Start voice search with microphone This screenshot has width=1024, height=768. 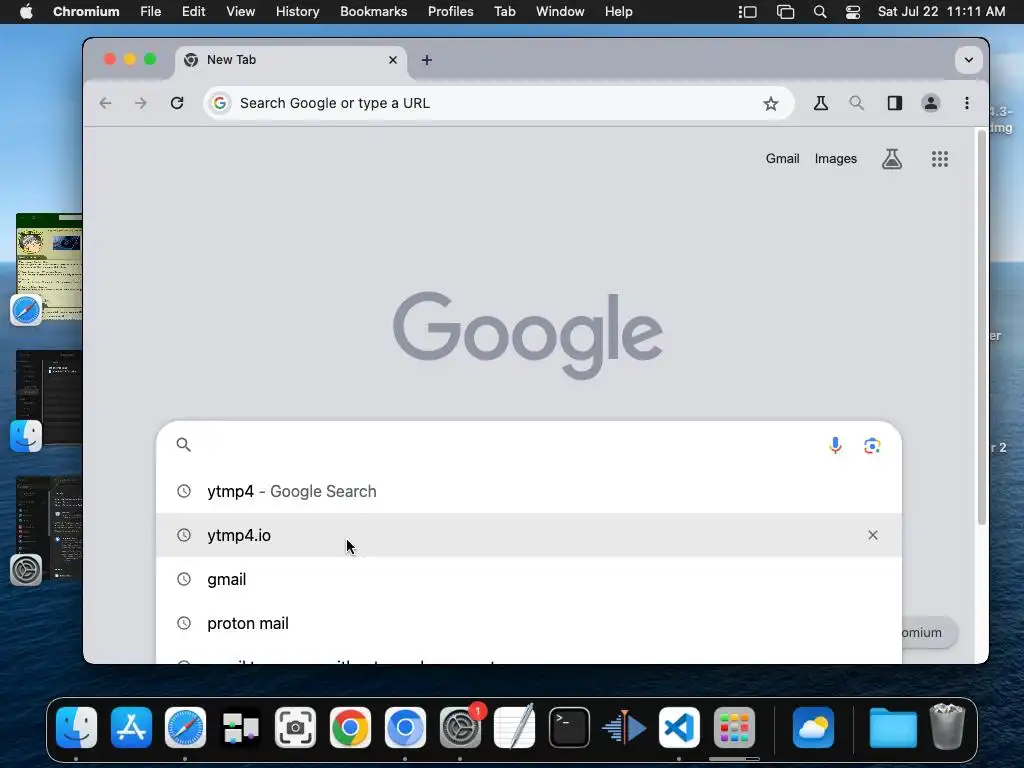click(x=835, y=445)
